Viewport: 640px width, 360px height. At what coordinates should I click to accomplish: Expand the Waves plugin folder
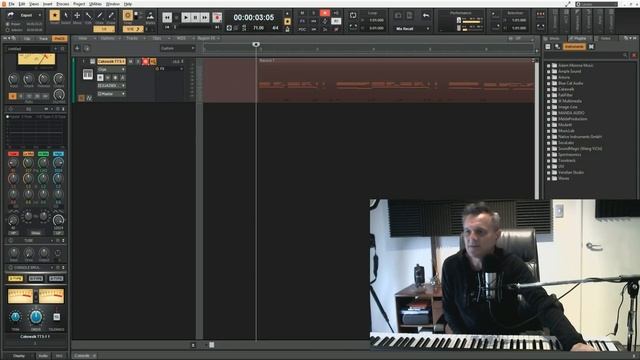coord(549,178)
